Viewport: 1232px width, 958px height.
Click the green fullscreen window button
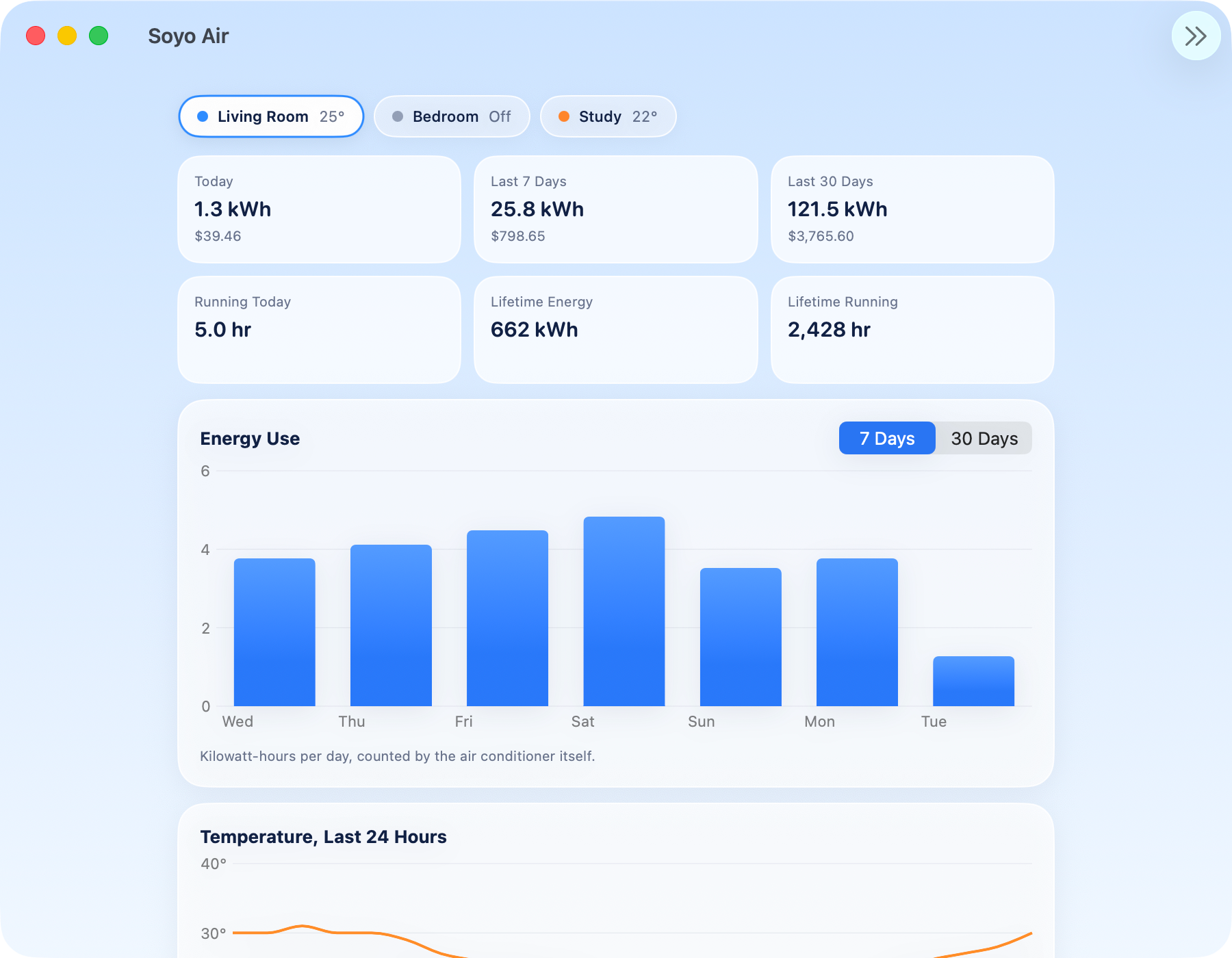point(99,36)
